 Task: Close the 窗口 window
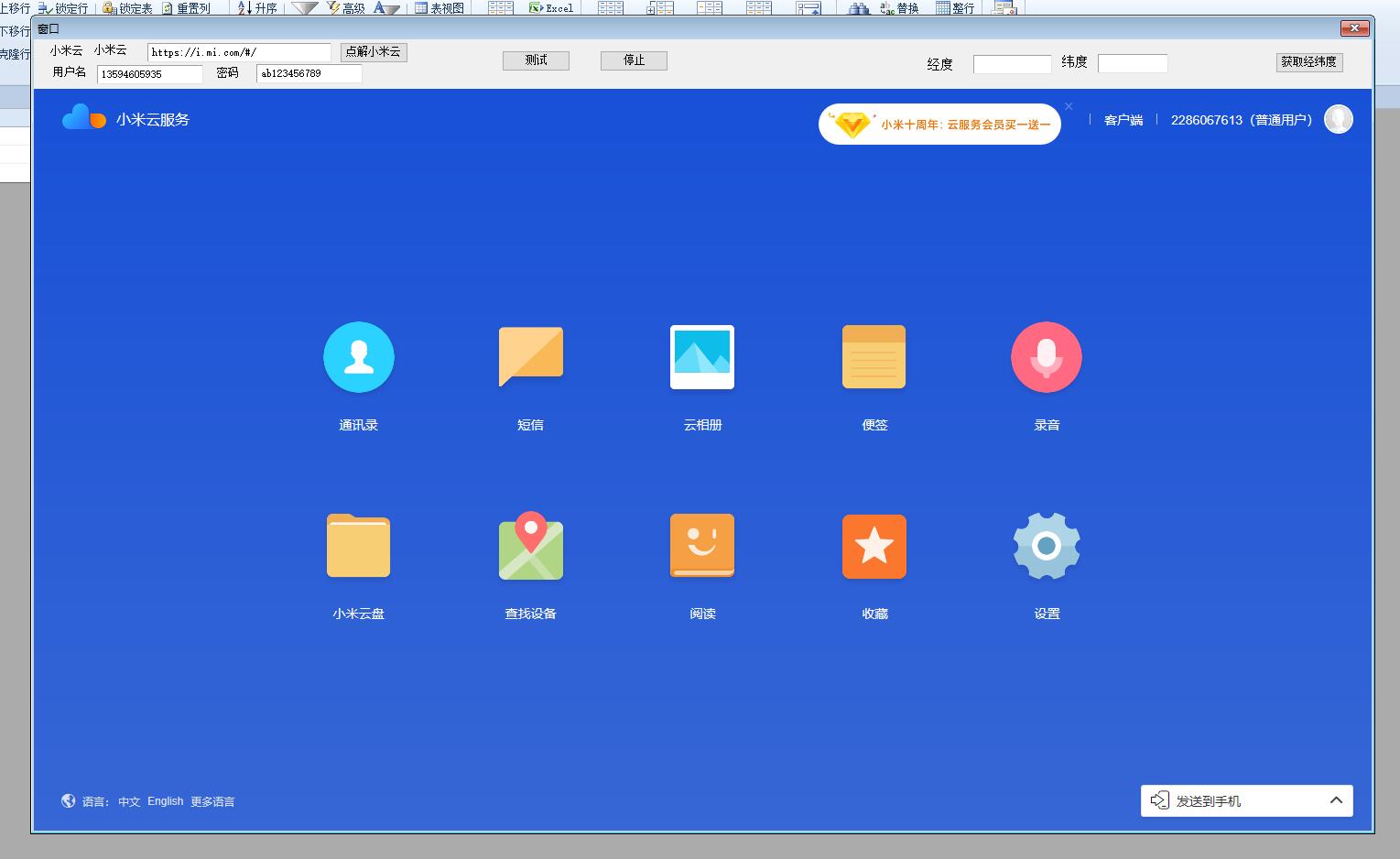pos(1354,28)
